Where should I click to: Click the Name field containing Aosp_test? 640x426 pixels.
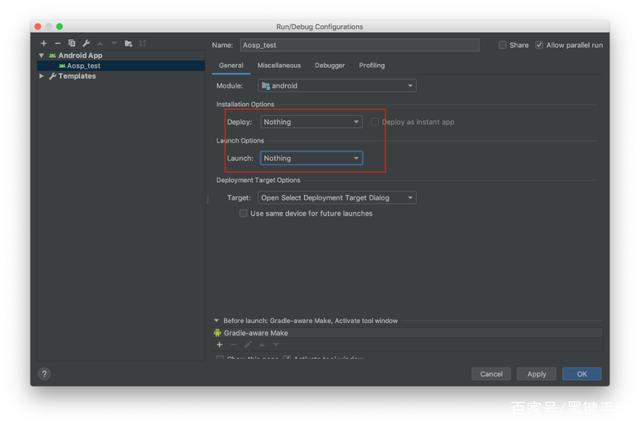(x=360, y=45)
